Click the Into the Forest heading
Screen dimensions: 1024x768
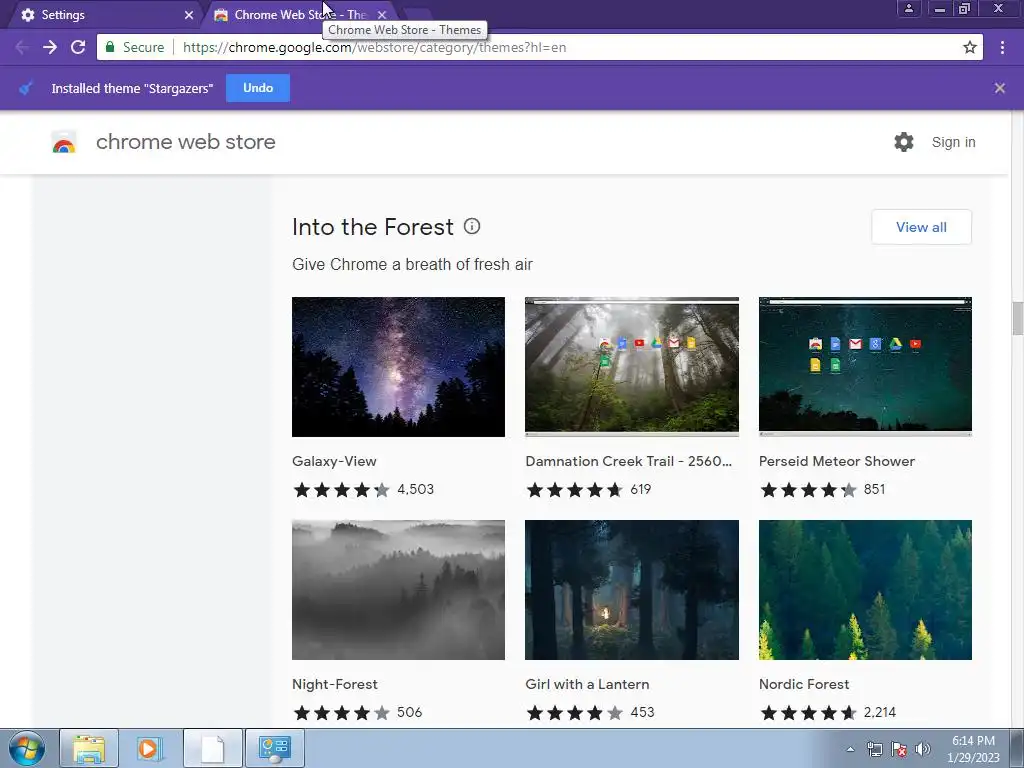[x=372, y=227]
